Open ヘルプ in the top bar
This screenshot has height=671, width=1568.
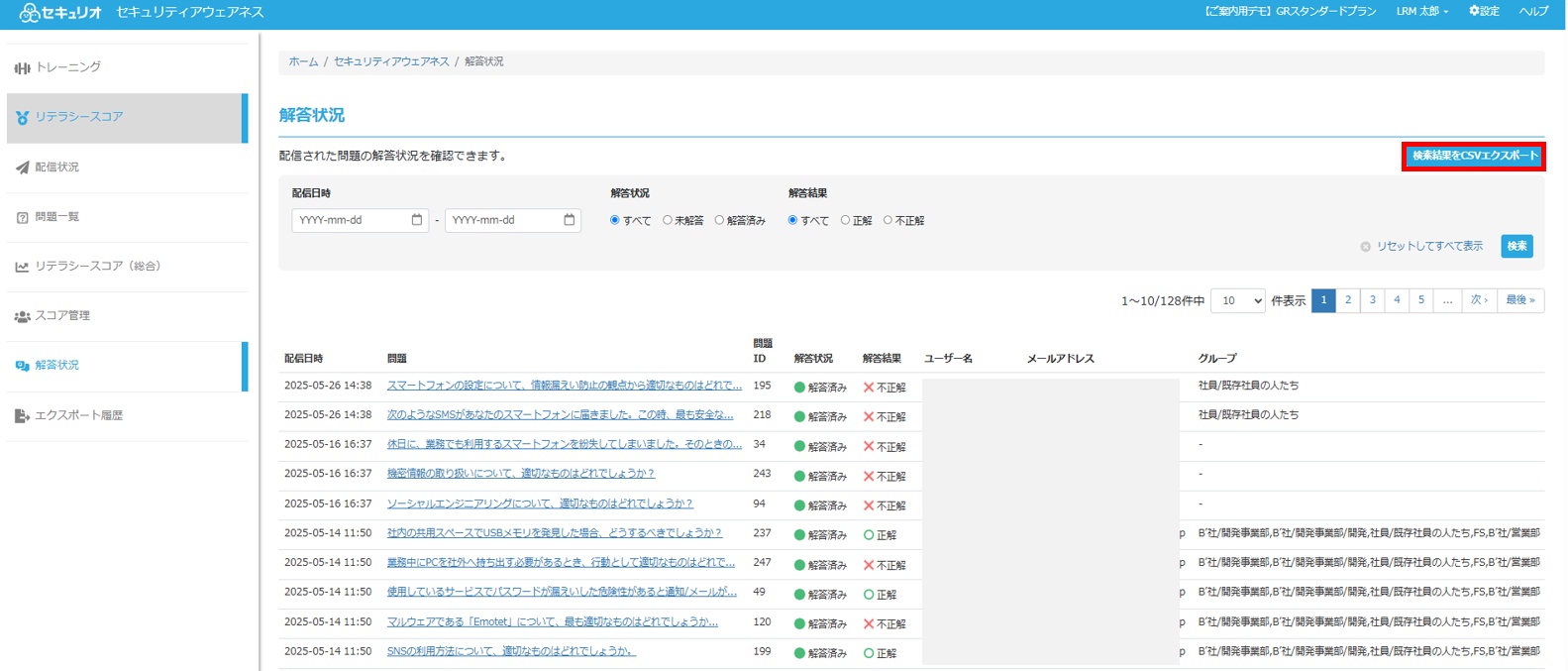pyautogui.click(x=1533, y=11)
